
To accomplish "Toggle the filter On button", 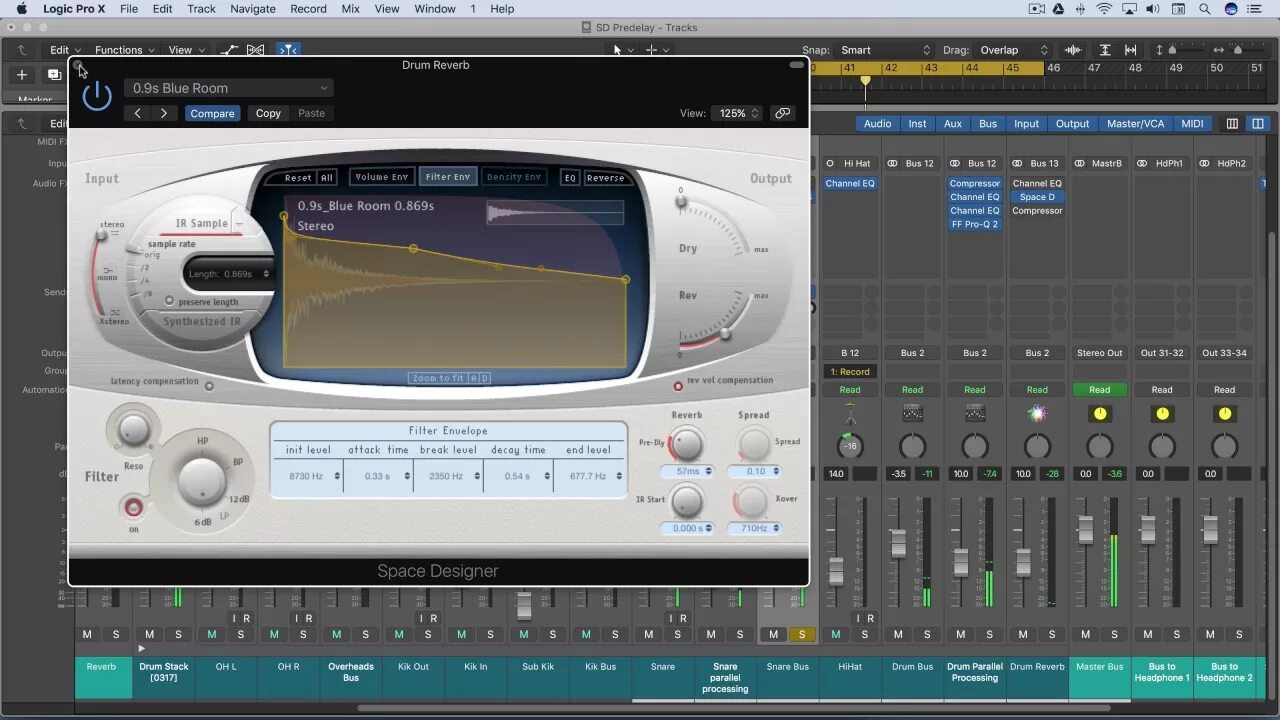I will pos(133,508).
